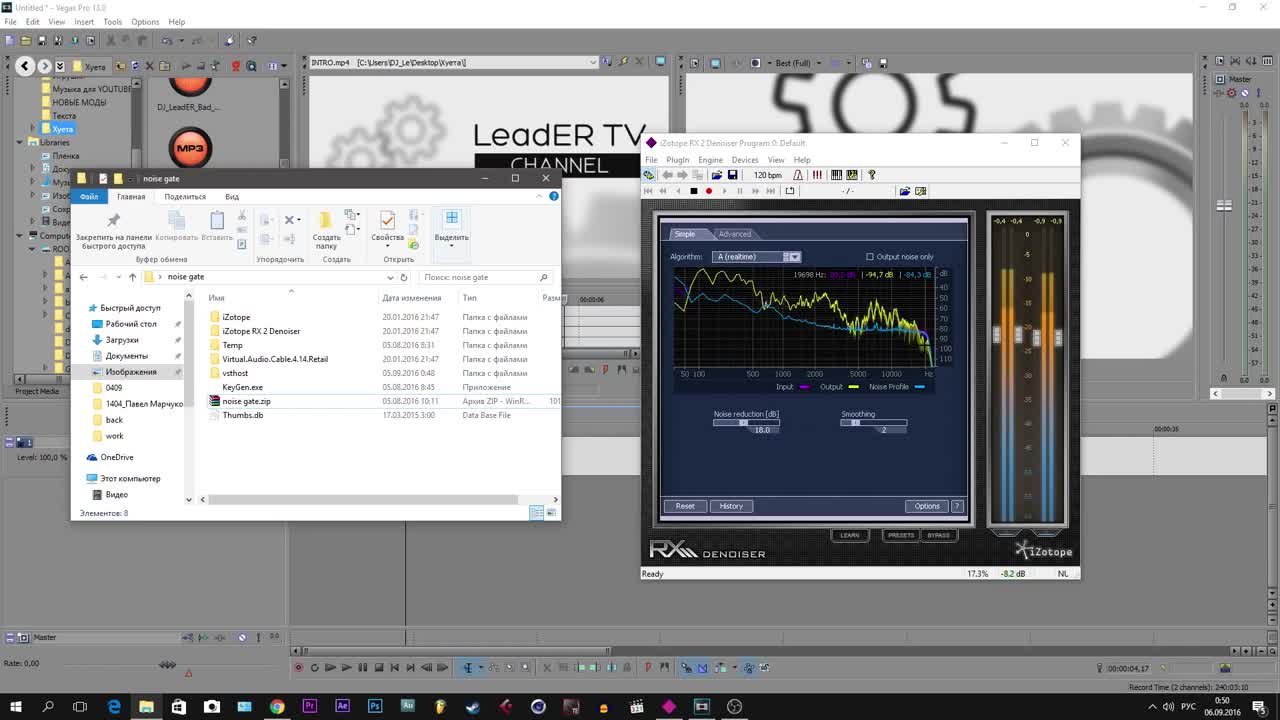Click the properties (Свойства) checkmark icon in ribbon

tap(387, 220)
